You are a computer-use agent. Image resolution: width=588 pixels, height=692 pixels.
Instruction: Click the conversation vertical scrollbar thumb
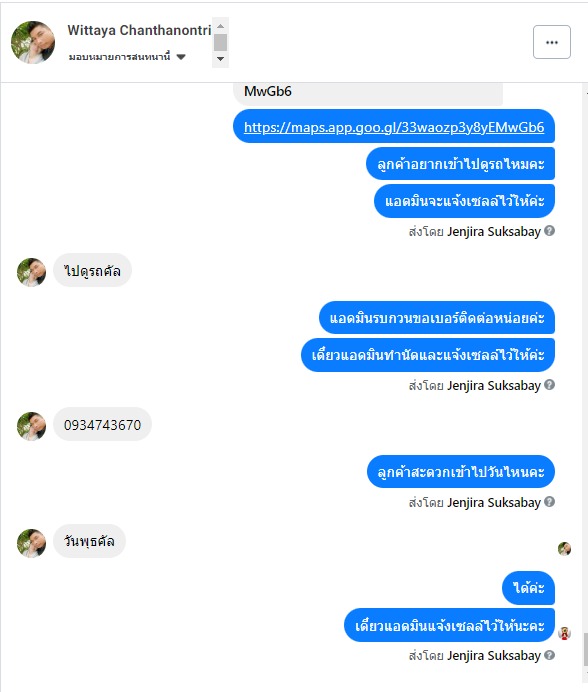[585, 650]
